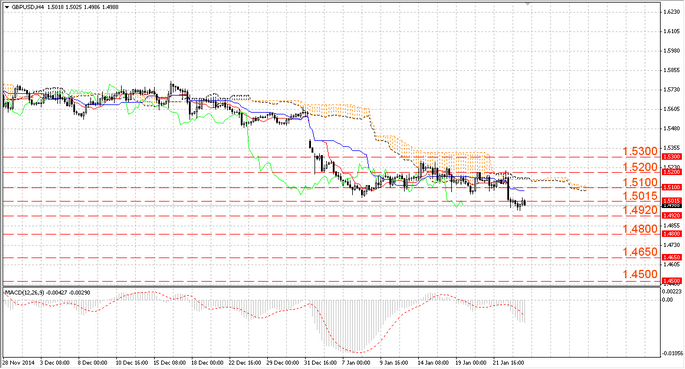Click the MACD(12,26,9) indicator label
Viewport: 685px width, 369px height.
(24, 293)
